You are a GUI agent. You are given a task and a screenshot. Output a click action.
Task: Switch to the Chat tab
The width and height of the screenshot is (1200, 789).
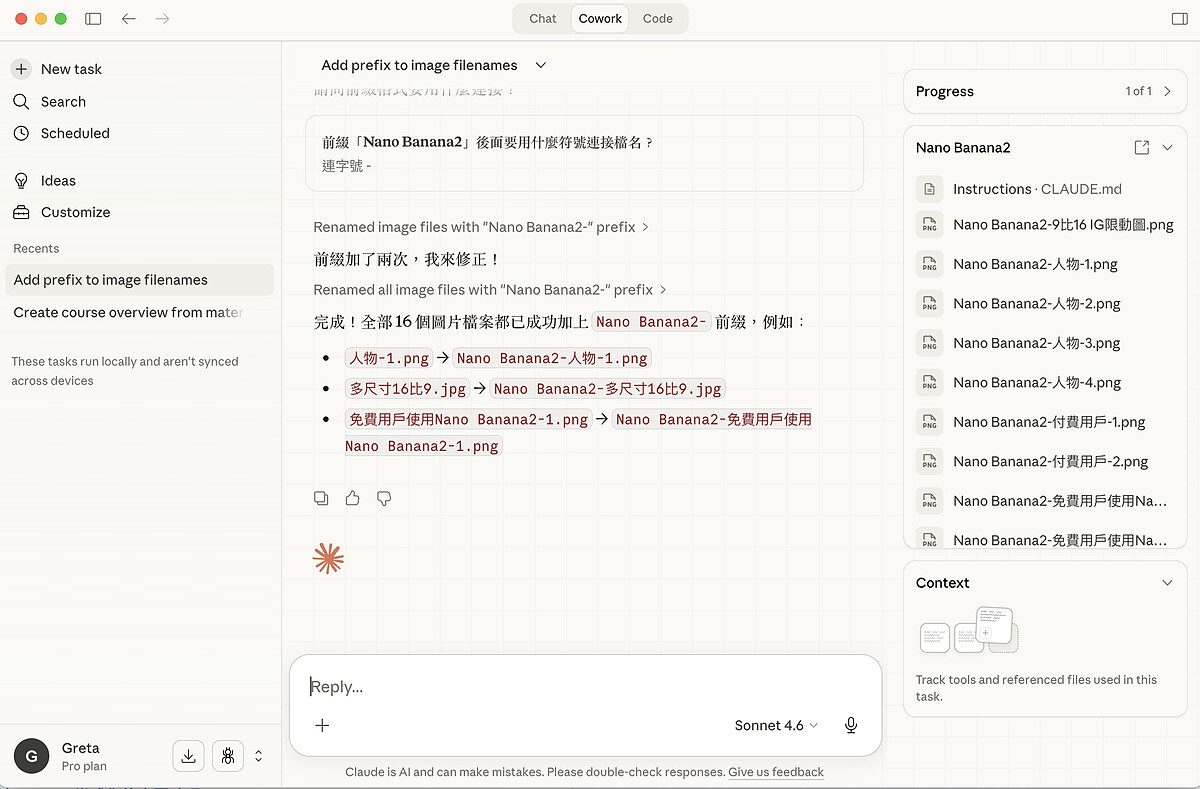543,18
